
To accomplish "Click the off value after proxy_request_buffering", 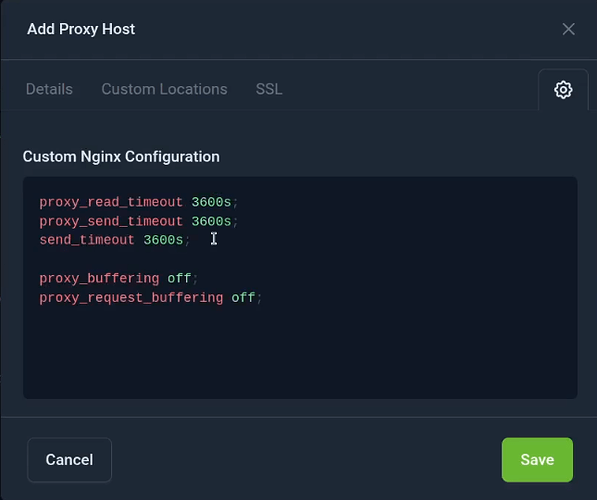I will [243, 297].
